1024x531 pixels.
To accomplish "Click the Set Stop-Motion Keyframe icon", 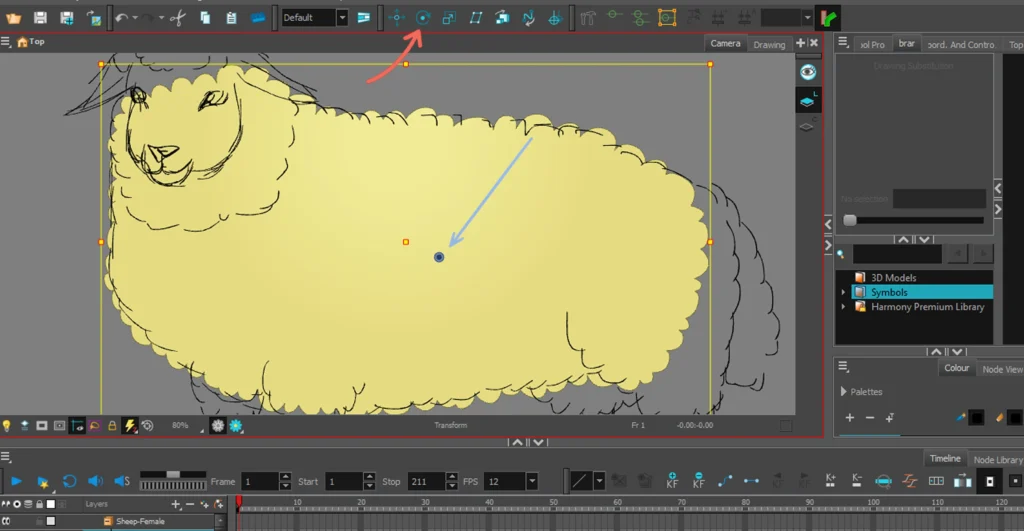I will point(751,481).
